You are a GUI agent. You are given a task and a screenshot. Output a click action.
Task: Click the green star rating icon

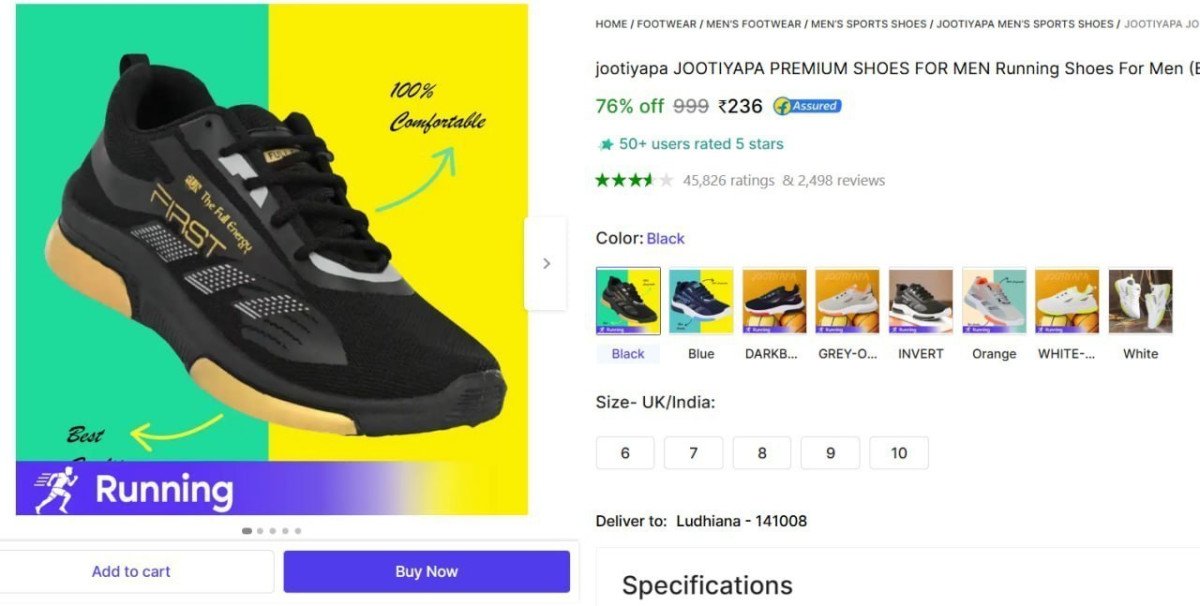pos(607,144)
